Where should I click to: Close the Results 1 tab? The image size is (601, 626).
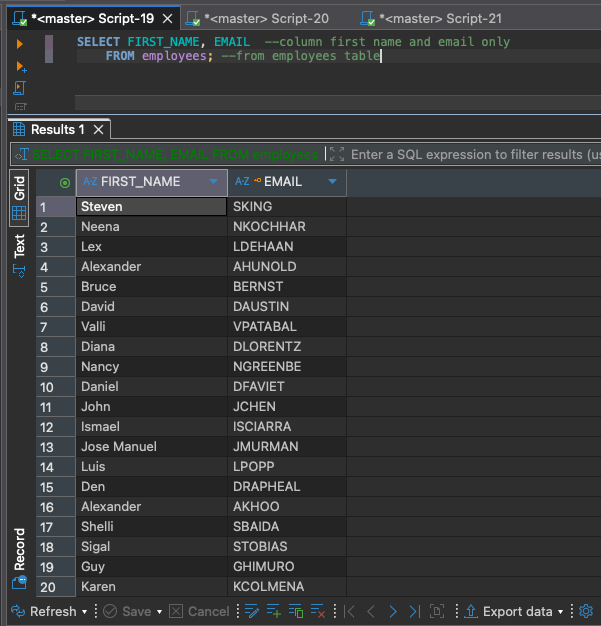(98, 129)
